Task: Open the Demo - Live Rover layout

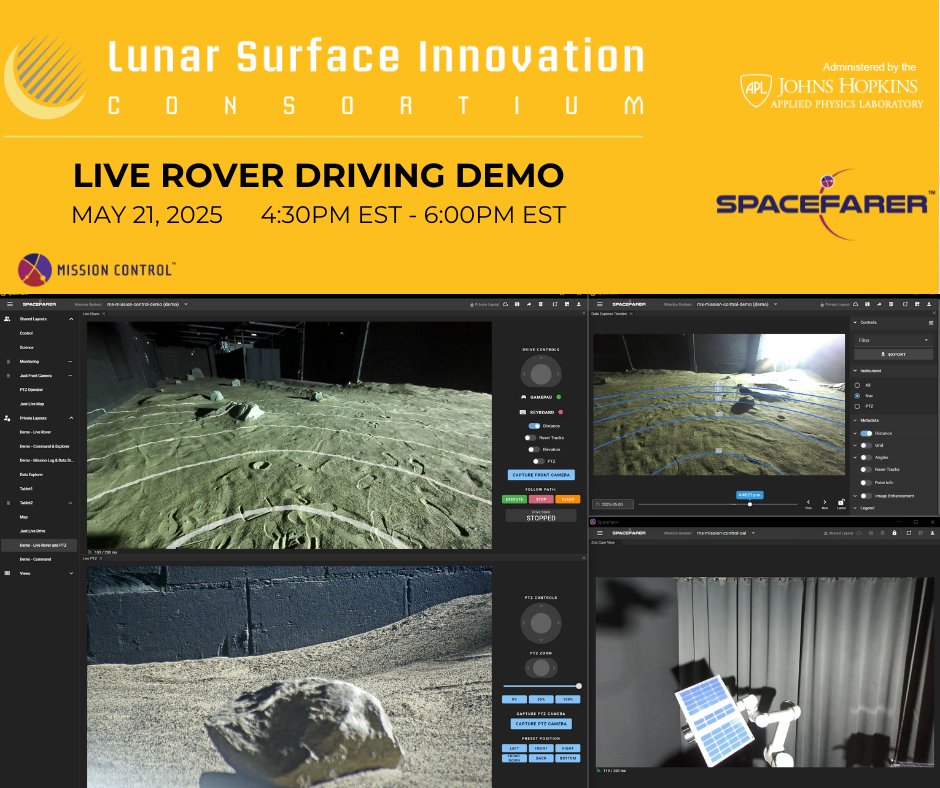Action: coord(35,432)
